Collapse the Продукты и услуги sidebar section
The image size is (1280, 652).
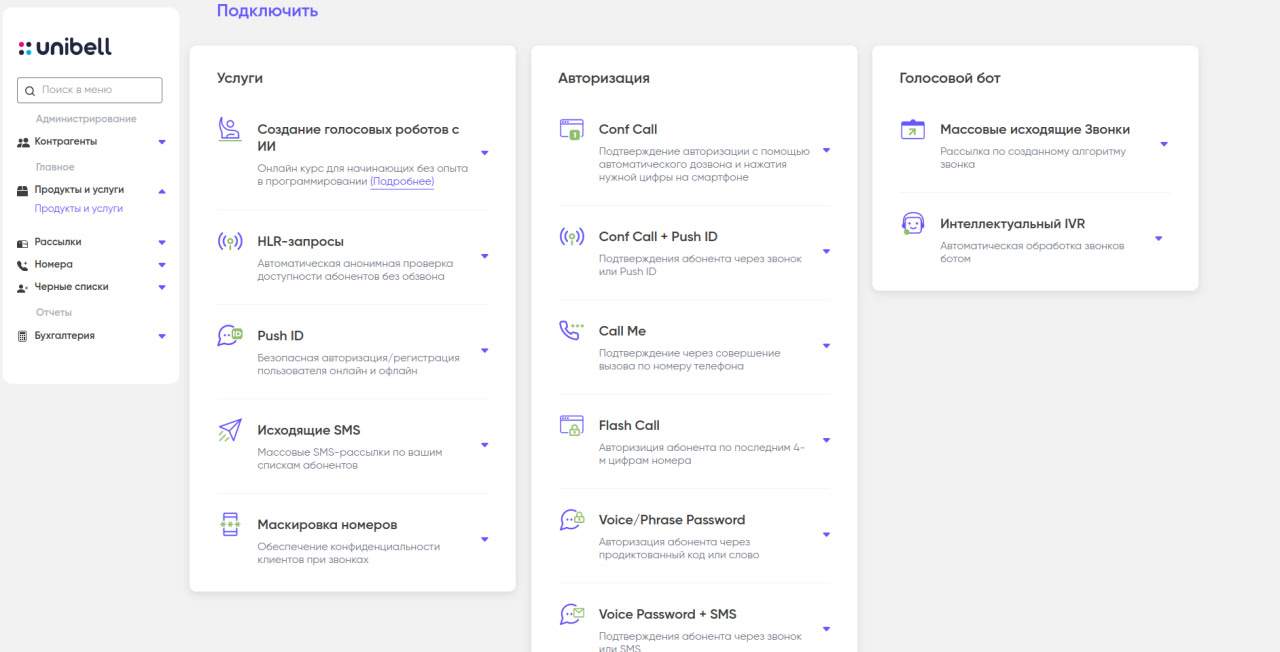162,190
